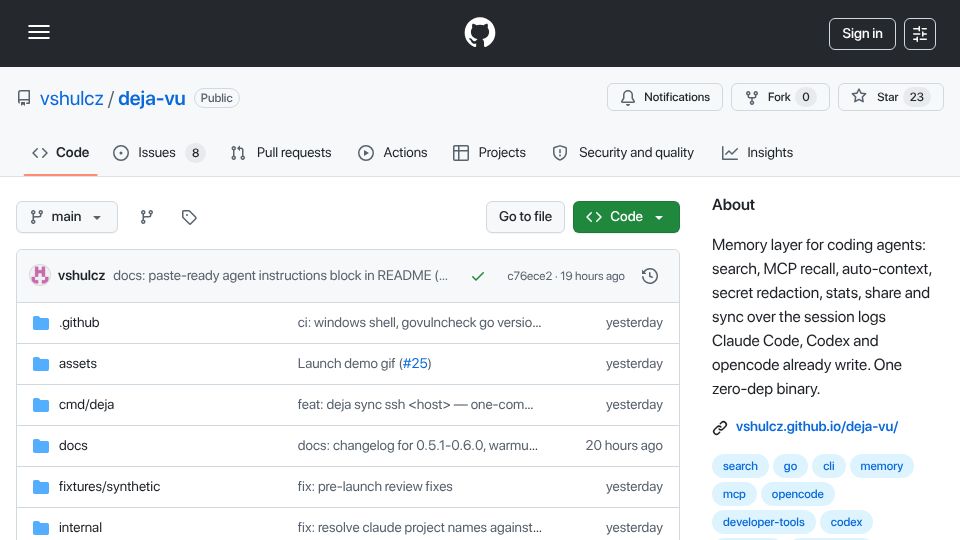
Task: Open the feat: deja sync ssh commit
Action: pos(415,405)
